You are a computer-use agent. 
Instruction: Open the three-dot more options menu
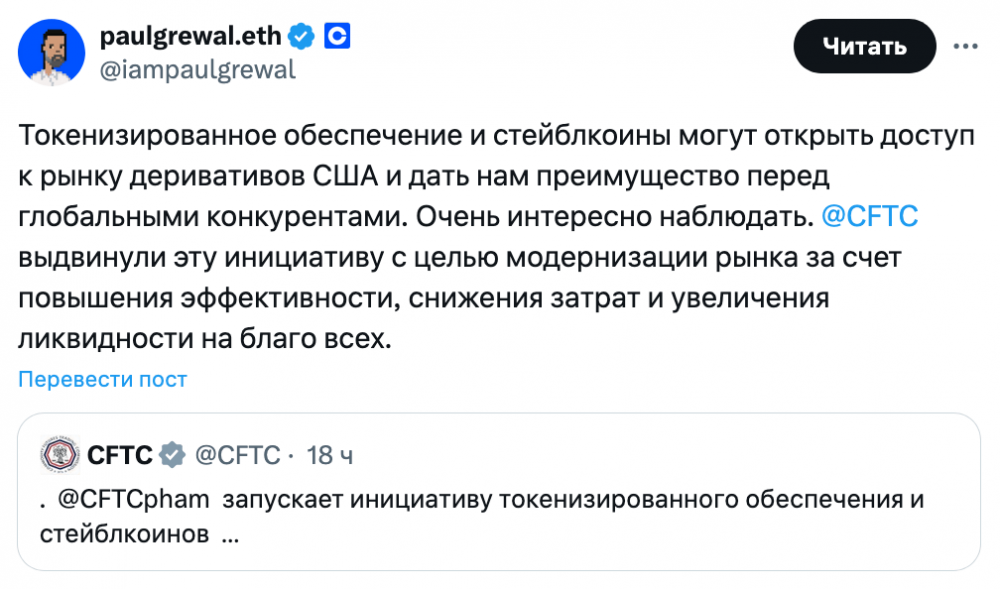(965, 46)
